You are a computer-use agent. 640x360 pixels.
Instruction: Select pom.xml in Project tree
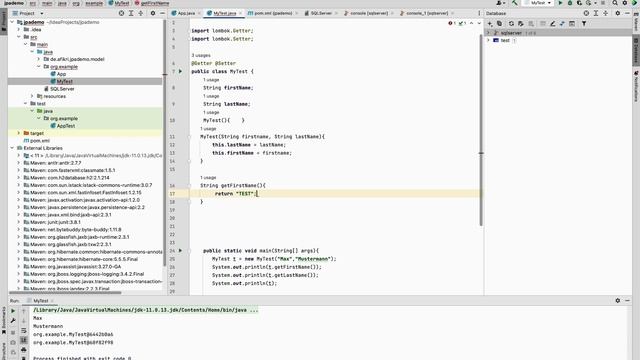click(40, 141)
